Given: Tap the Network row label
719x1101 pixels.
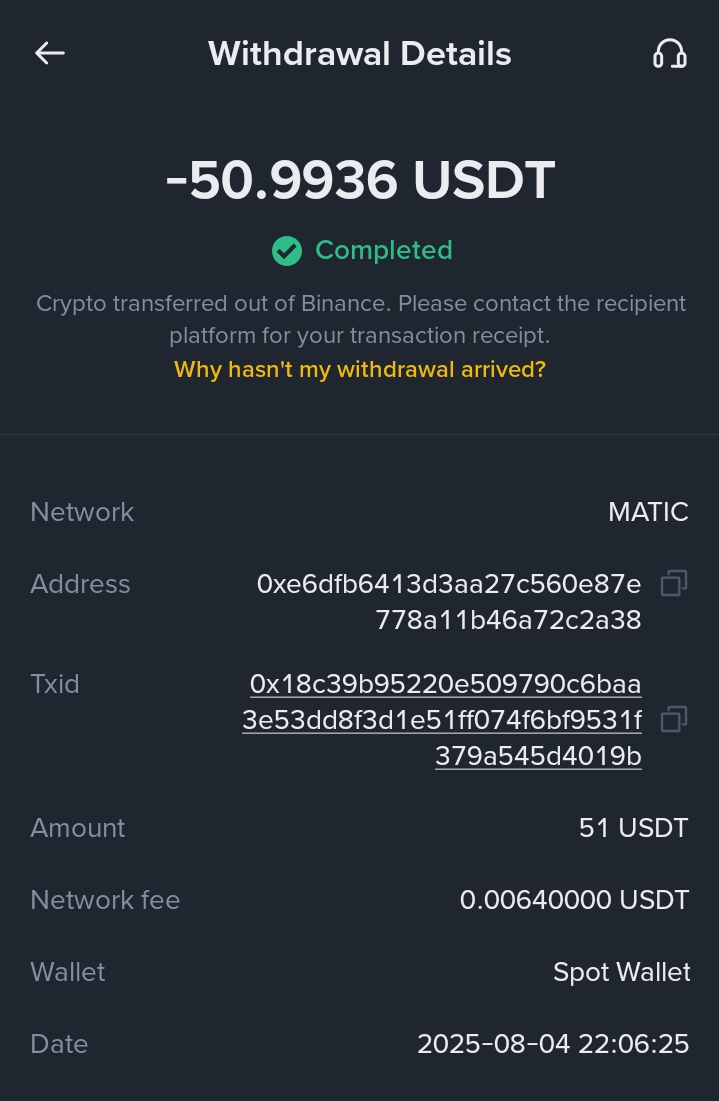Looking at the screenshot, I should pos(82,512).
